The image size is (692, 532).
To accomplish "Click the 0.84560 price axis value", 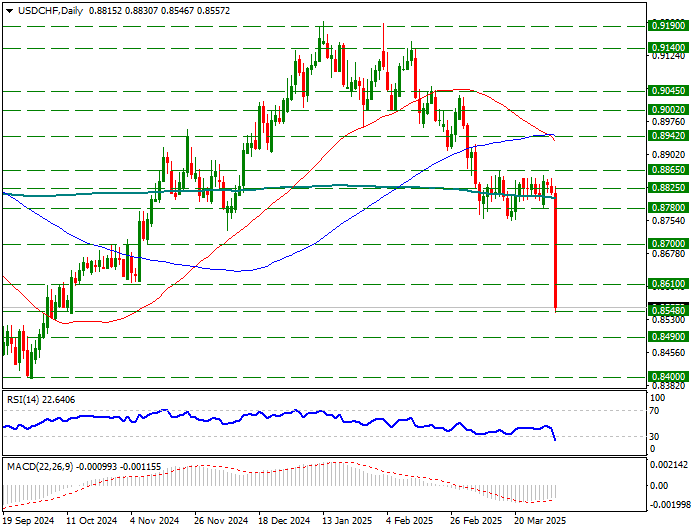I will [669, 352].
